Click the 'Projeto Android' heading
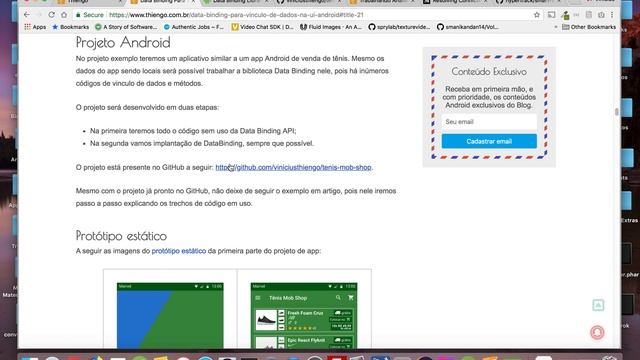640x360 pixels. [123, 42]
